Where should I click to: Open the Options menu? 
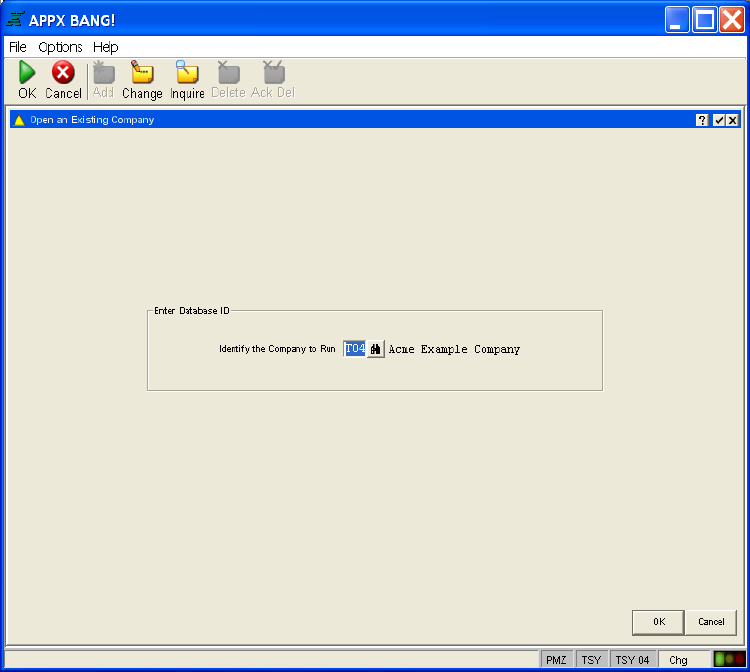click(60, 47)
